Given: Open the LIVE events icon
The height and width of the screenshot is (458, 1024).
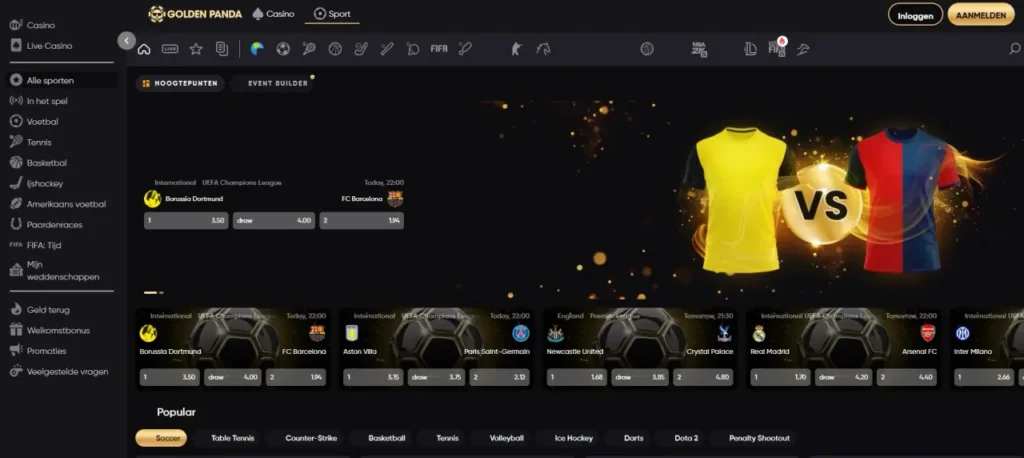Looking at the screenshot, I should tap(170, 48).
